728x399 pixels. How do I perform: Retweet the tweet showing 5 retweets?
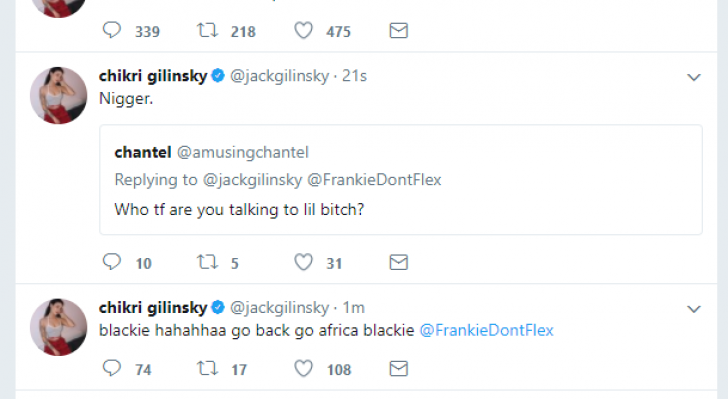click(x=207, y=262)
